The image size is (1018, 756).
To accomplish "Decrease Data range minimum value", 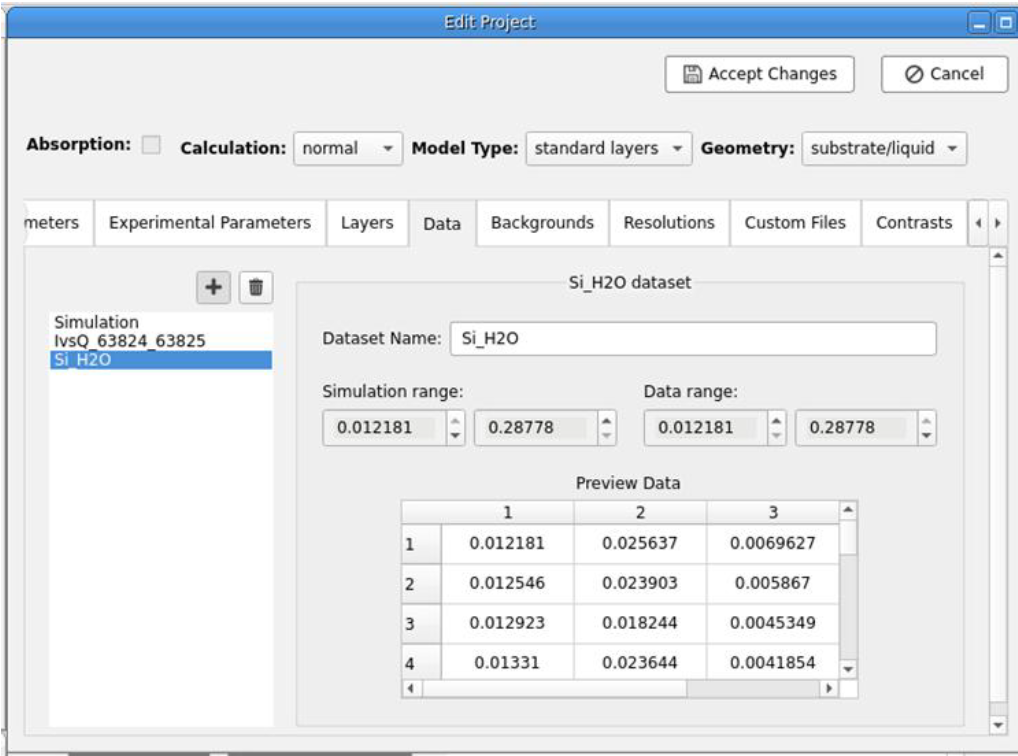I will (776, 436).
